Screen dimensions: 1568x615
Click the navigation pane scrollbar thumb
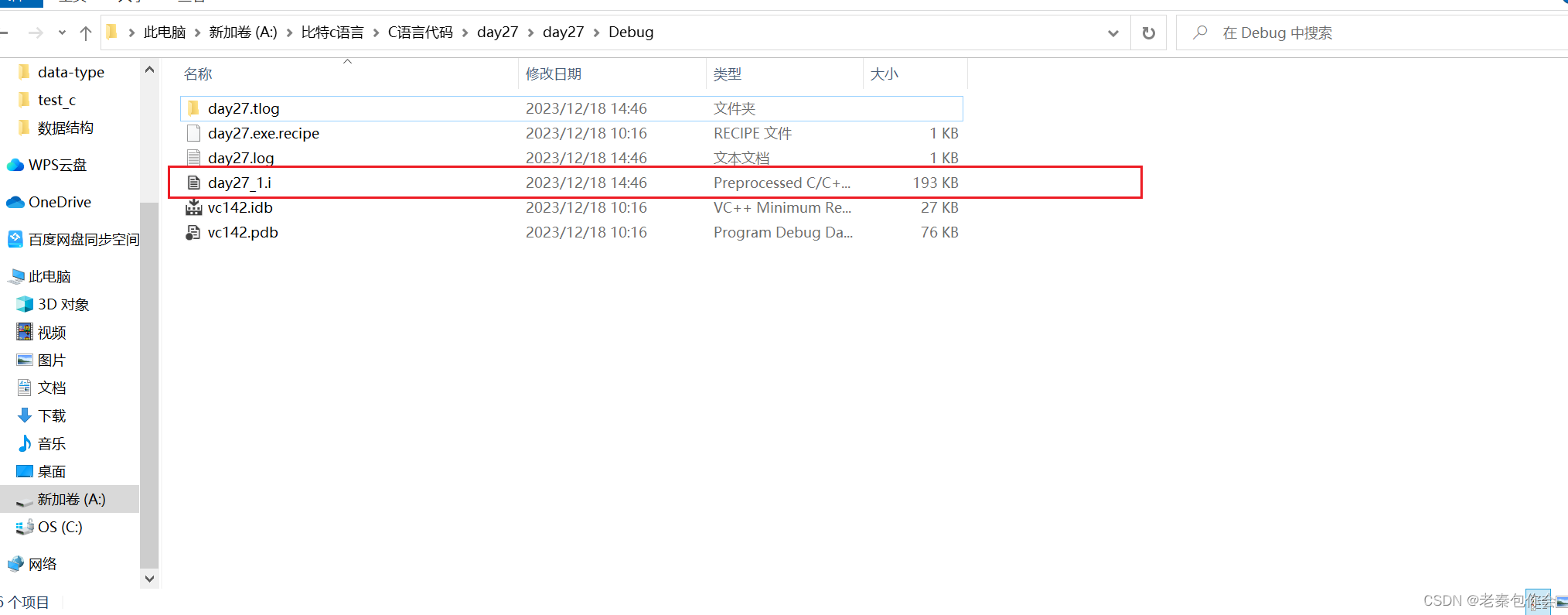tap(149, 384)
